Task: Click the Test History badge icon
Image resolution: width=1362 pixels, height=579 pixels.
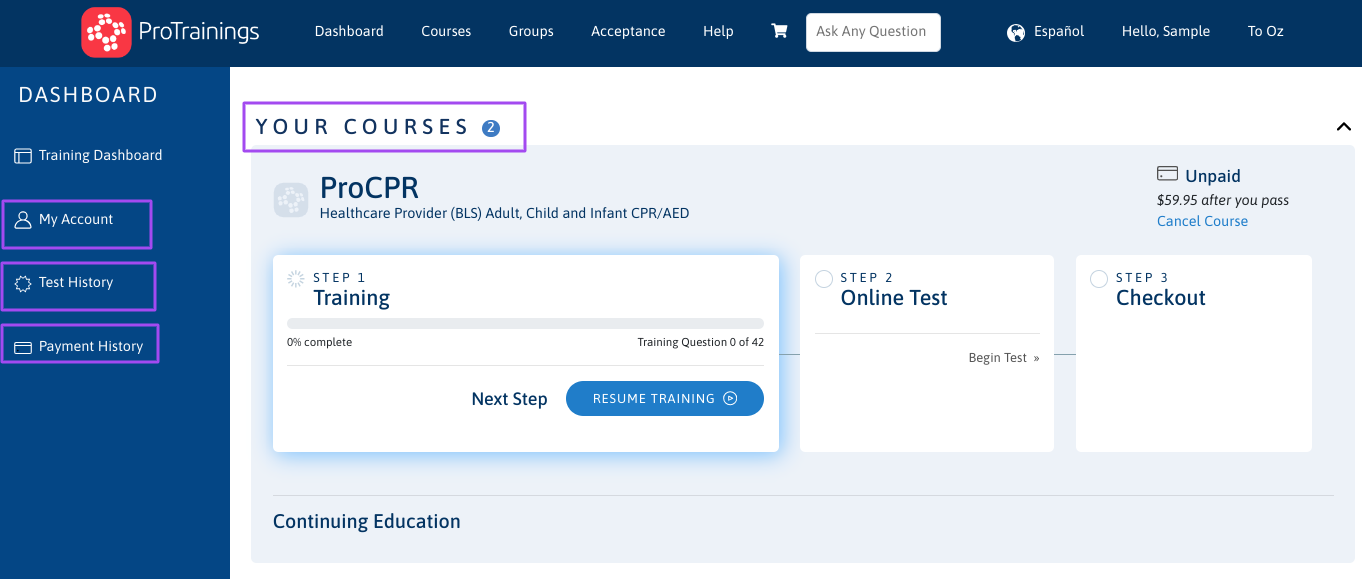Action: (23, 283)
